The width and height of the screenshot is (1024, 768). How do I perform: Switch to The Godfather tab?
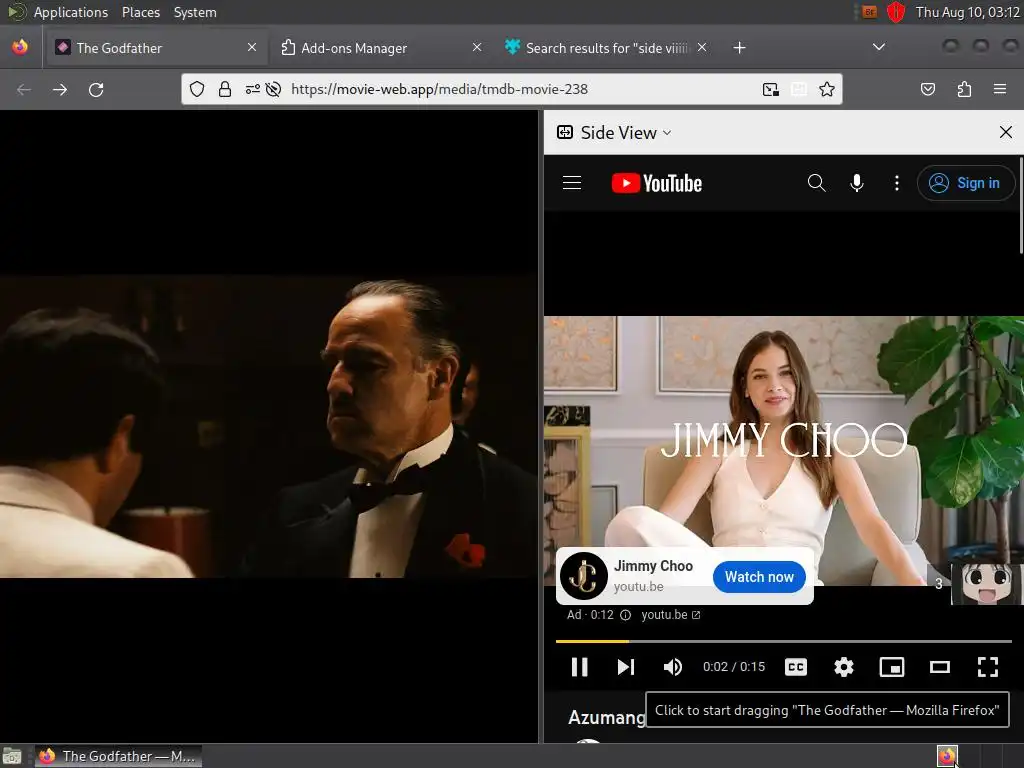[155, 48]
